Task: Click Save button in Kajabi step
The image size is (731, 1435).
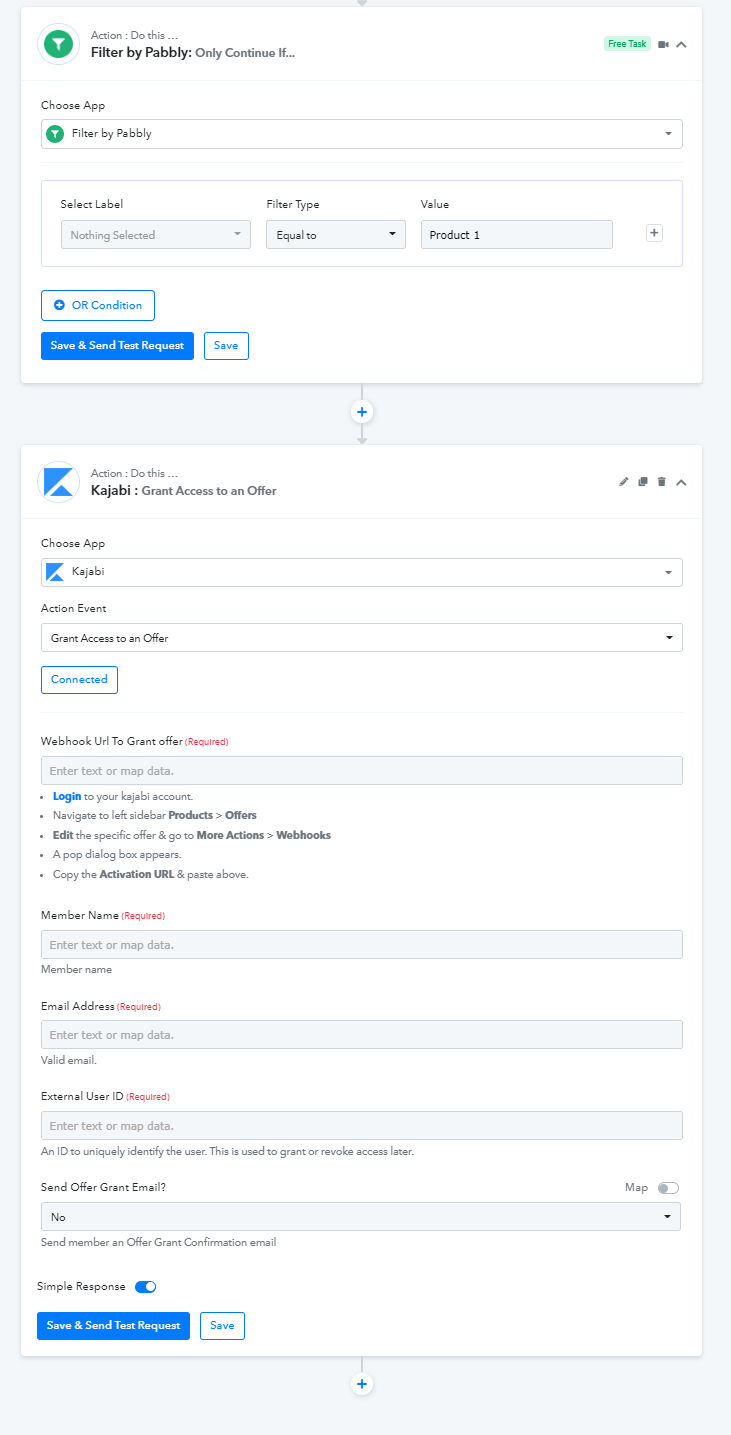Action: click(x=222, y=1326)
